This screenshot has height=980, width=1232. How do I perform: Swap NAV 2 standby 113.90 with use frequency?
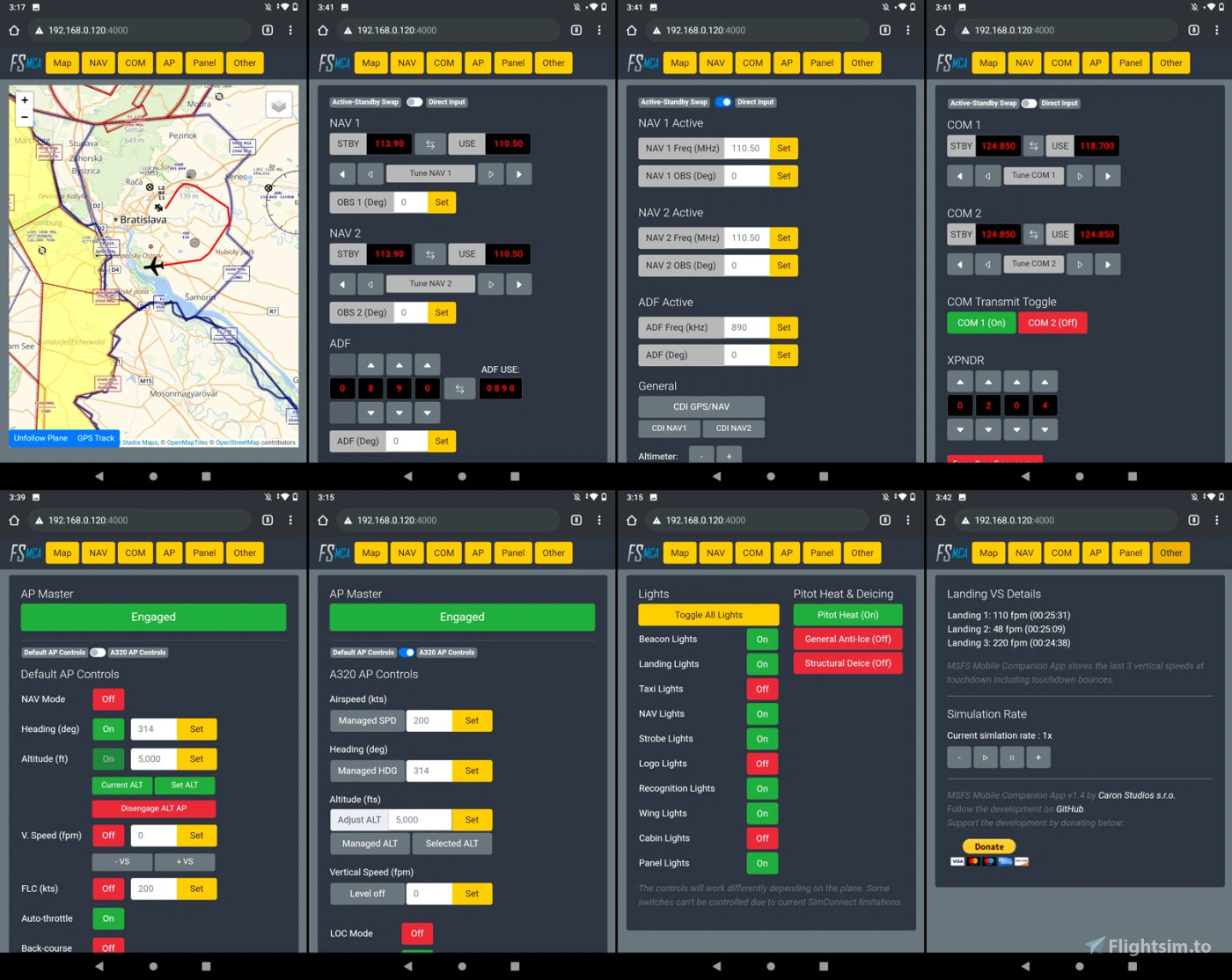click(430, 254)
